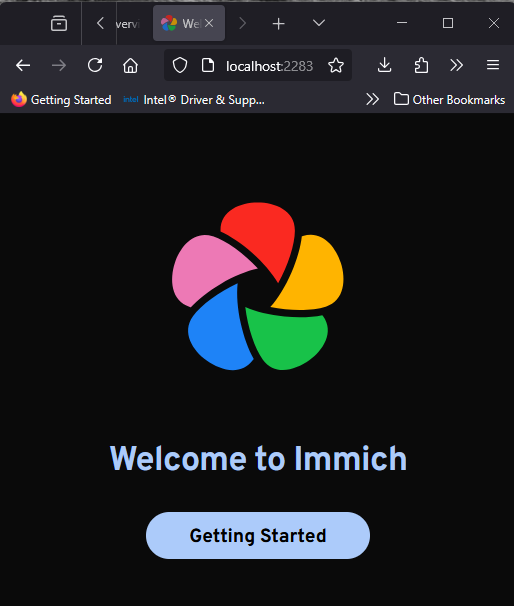Open the downloads panel

coord(385,65)
